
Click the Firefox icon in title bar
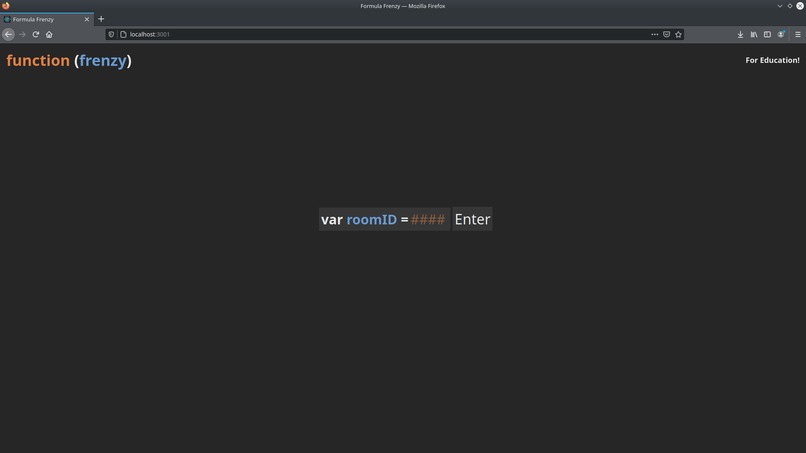(6, 6)
